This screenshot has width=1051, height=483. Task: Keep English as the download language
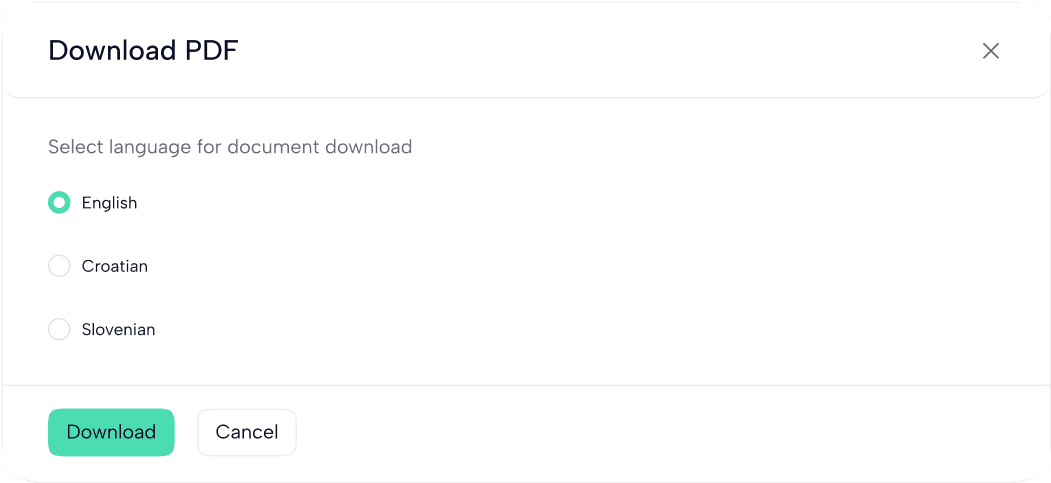coord(59,203)
